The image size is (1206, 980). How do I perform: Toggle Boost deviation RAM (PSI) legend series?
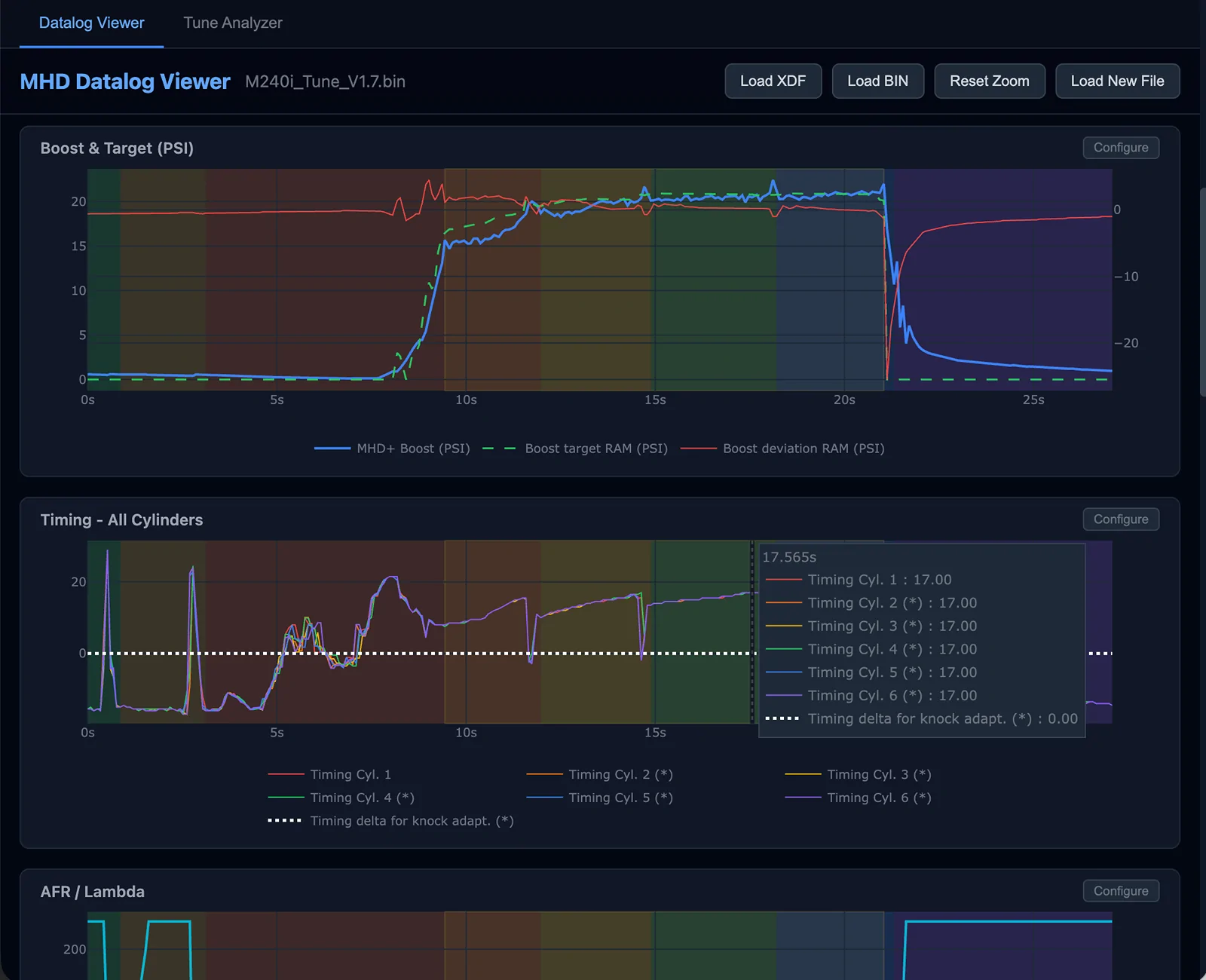[x=782, y=449]
